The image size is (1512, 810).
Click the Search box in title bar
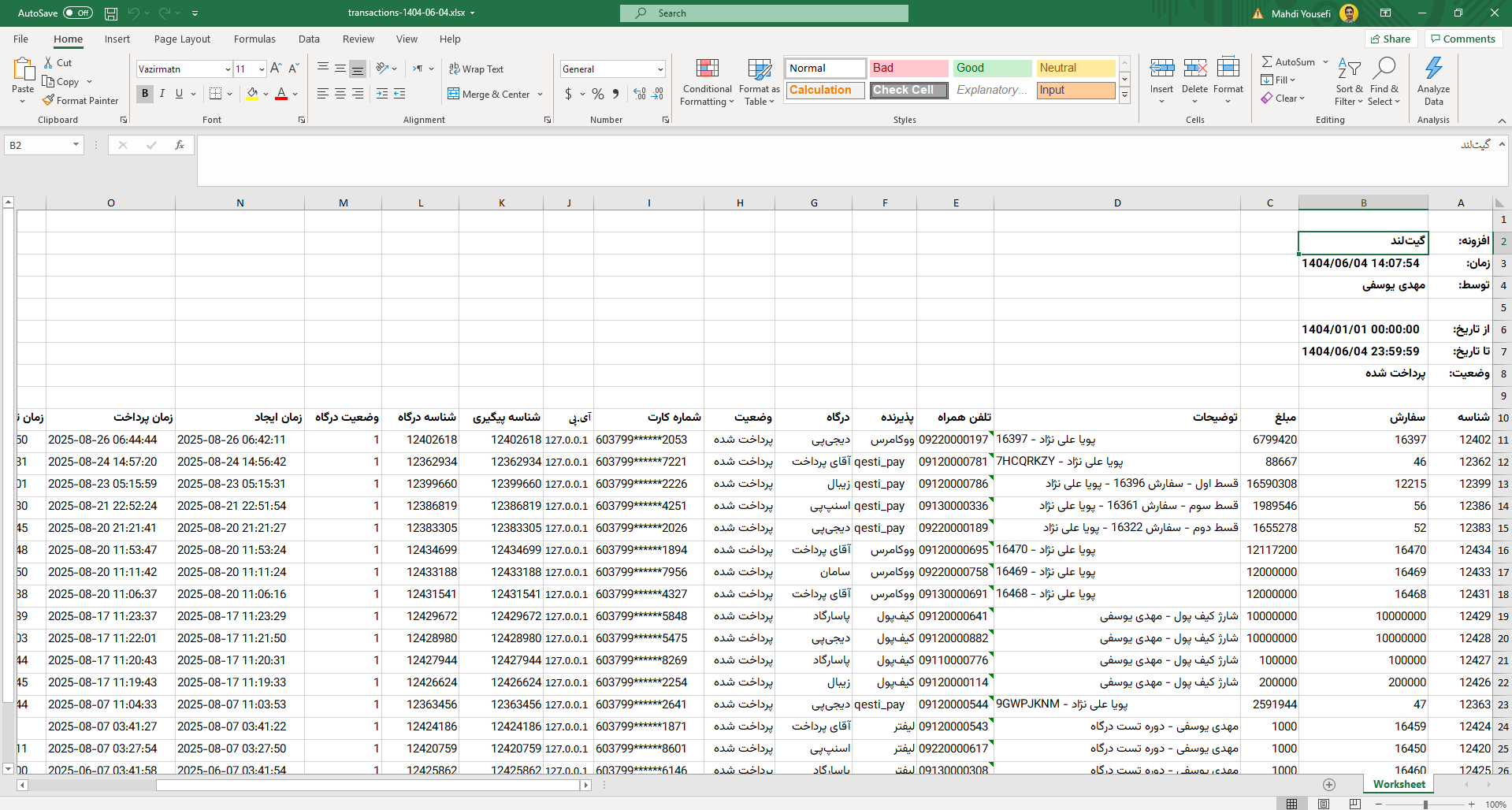point(764,13)
